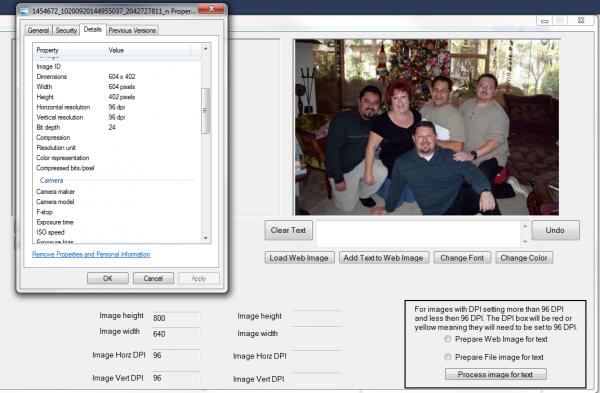The width and height of the screenshot is (600, 393).
Task: Select the Height property row
Action: click(x=117, y=97)
